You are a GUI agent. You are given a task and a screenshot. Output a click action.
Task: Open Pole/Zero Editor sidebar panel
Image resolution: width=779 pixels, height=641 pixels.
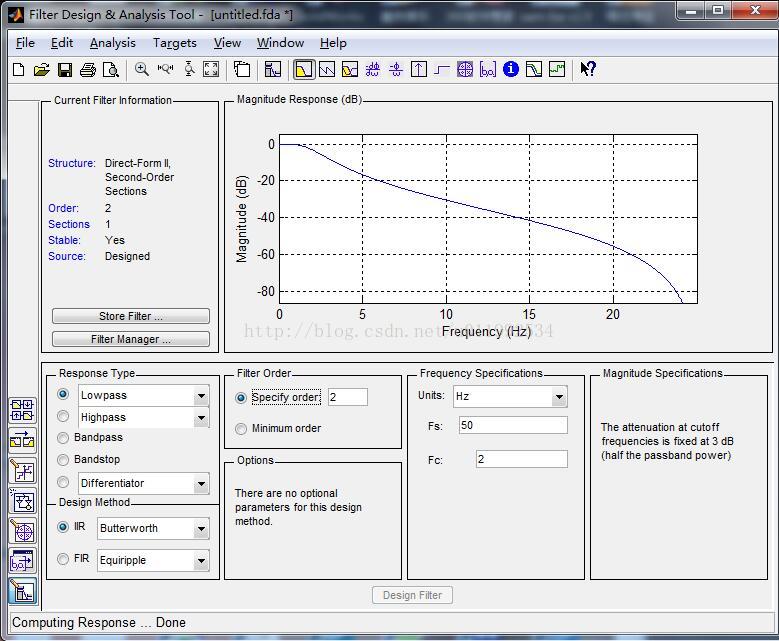(x=22, y=531)
